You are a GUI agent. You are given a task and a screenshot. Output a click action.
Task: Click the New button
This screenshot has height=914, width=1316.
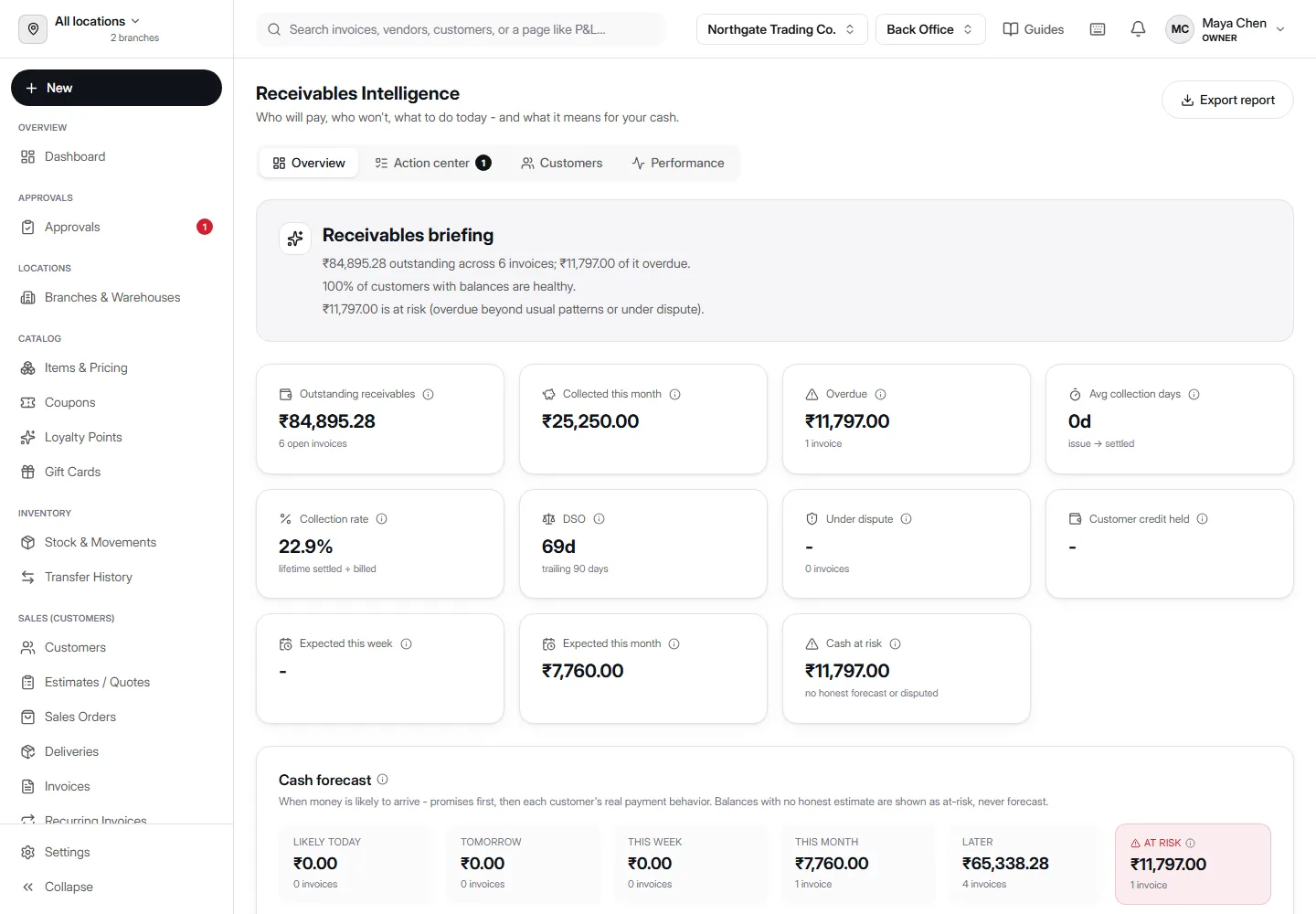116,88
